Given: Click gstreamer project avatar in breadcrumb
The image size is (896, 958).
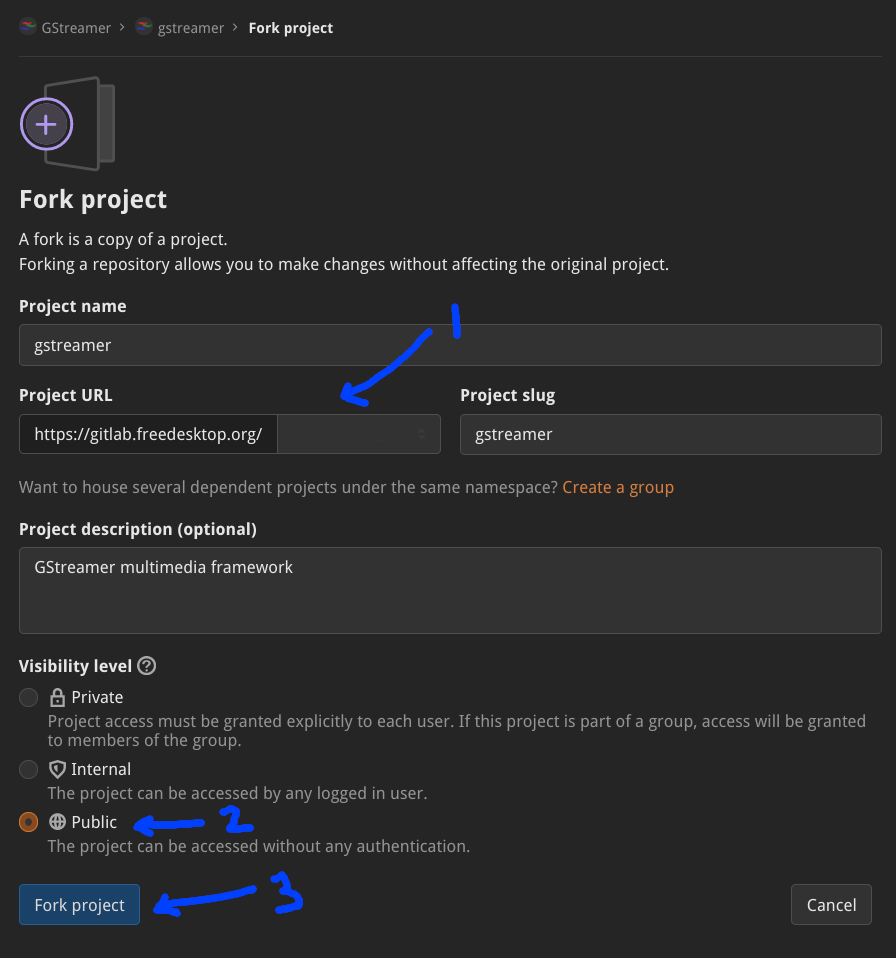Looking at the screenshot, I should (x=144, y=28).
